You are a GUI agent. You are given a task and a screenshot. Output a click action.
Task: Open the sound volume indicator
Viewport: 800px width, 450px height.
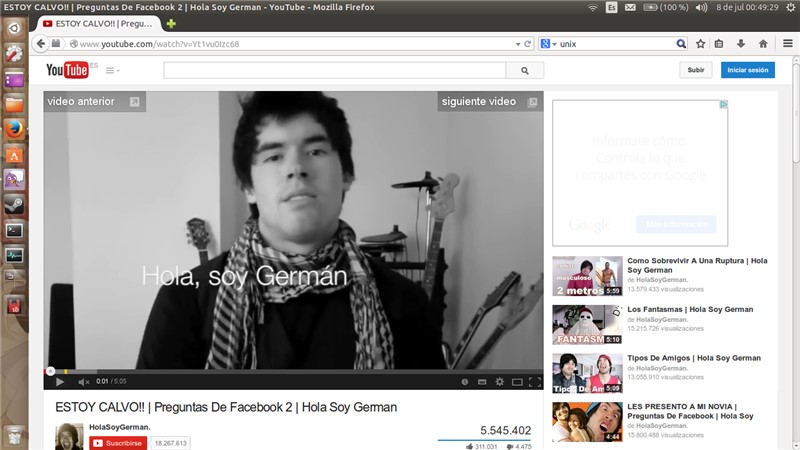coord(702,7)
